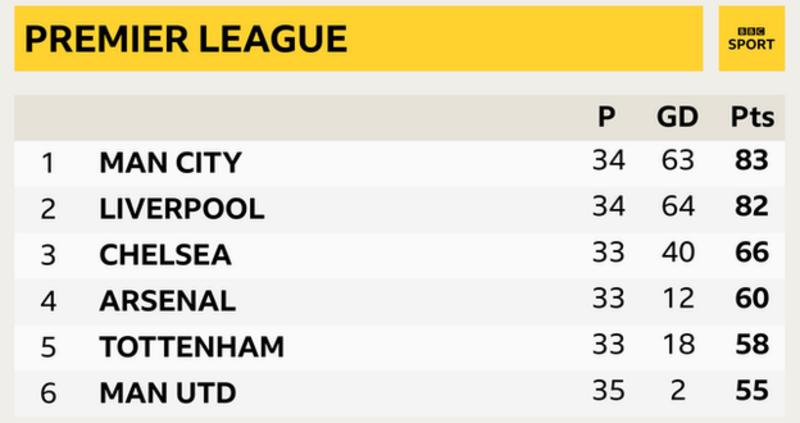This screenshot has width=800, height=423.
Task: Click the P column header
Action: click(x=607, y=117)
